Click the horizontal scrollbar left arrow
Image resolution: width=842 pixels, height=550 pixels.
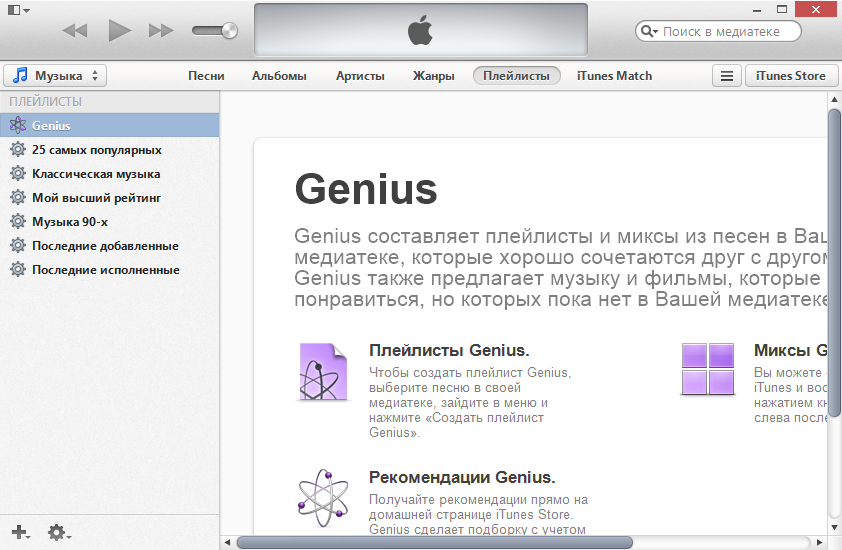(227, 542)
